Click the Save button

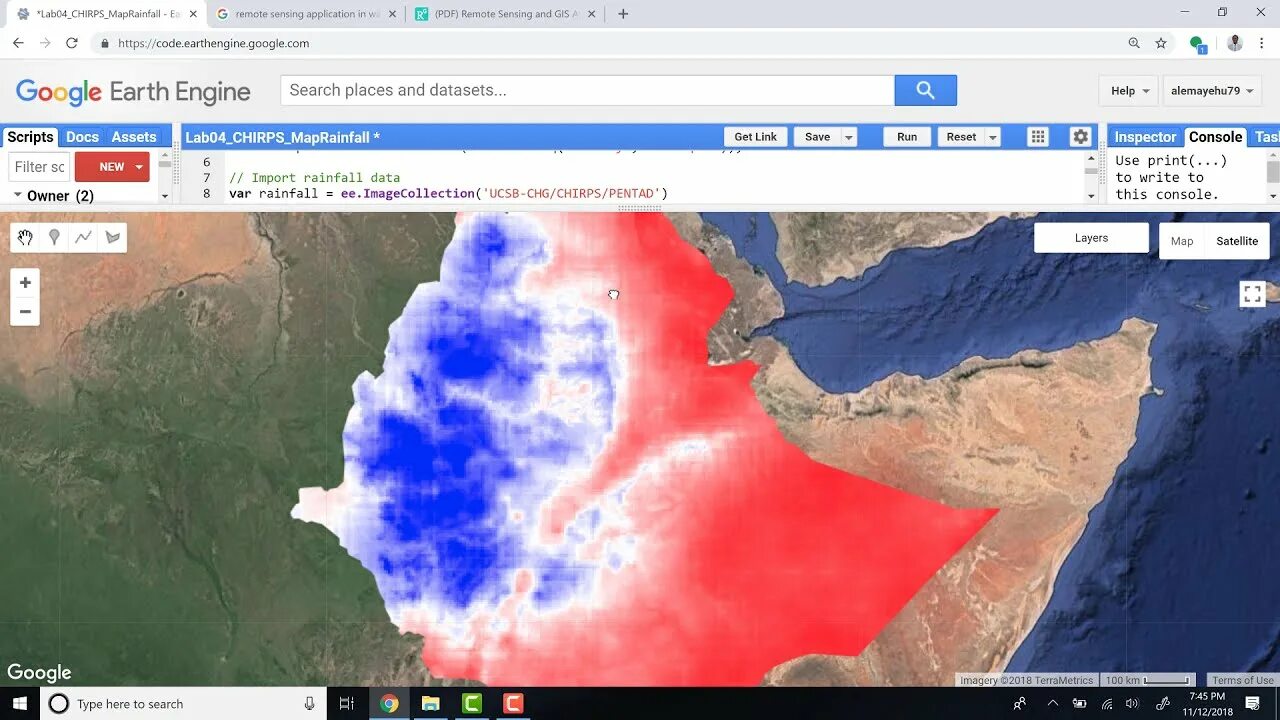click(x=817, y=137)
